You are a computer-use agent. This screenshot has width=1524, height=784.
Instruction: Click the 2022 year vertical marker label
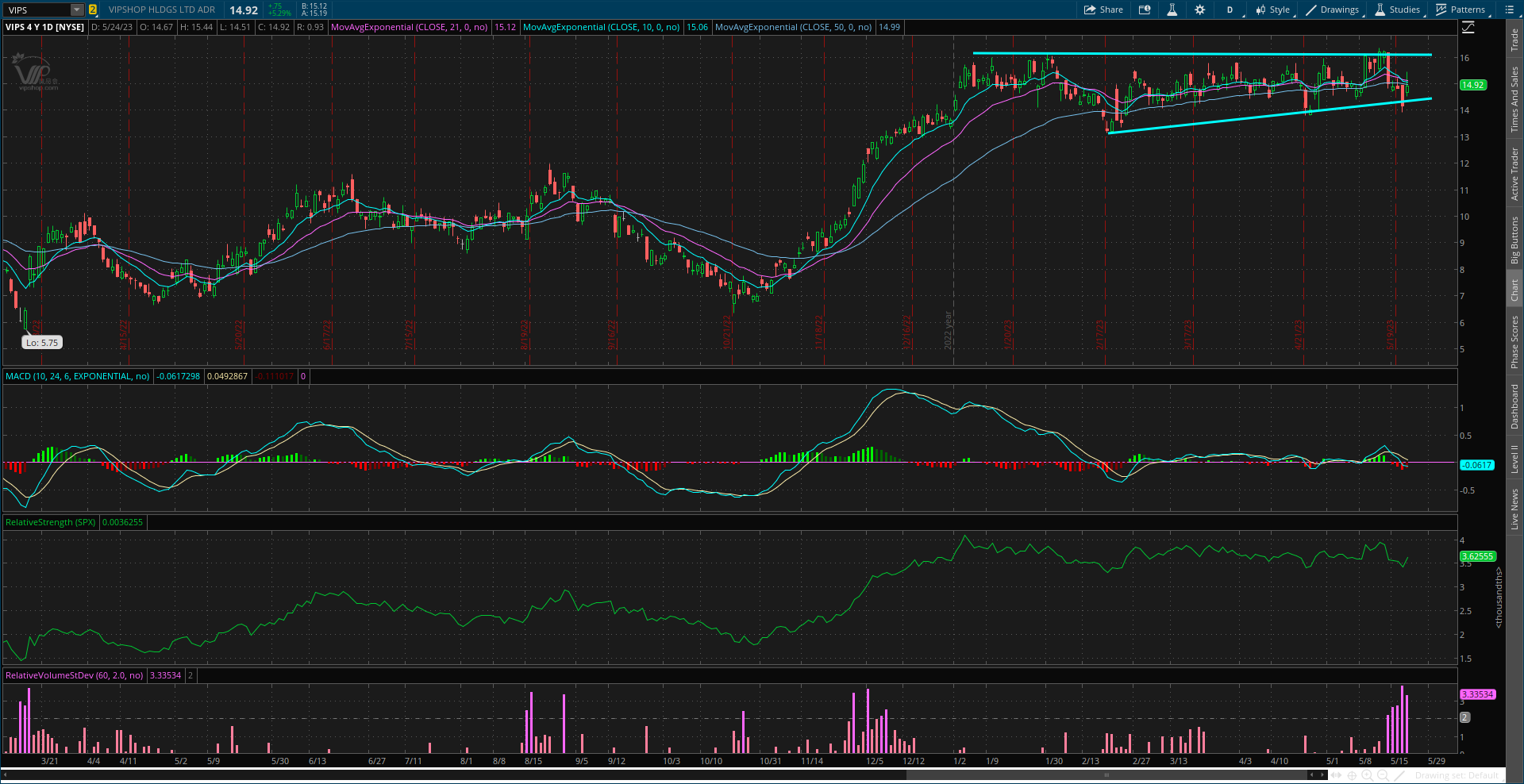pyautogui.click(x=948, y=330)
